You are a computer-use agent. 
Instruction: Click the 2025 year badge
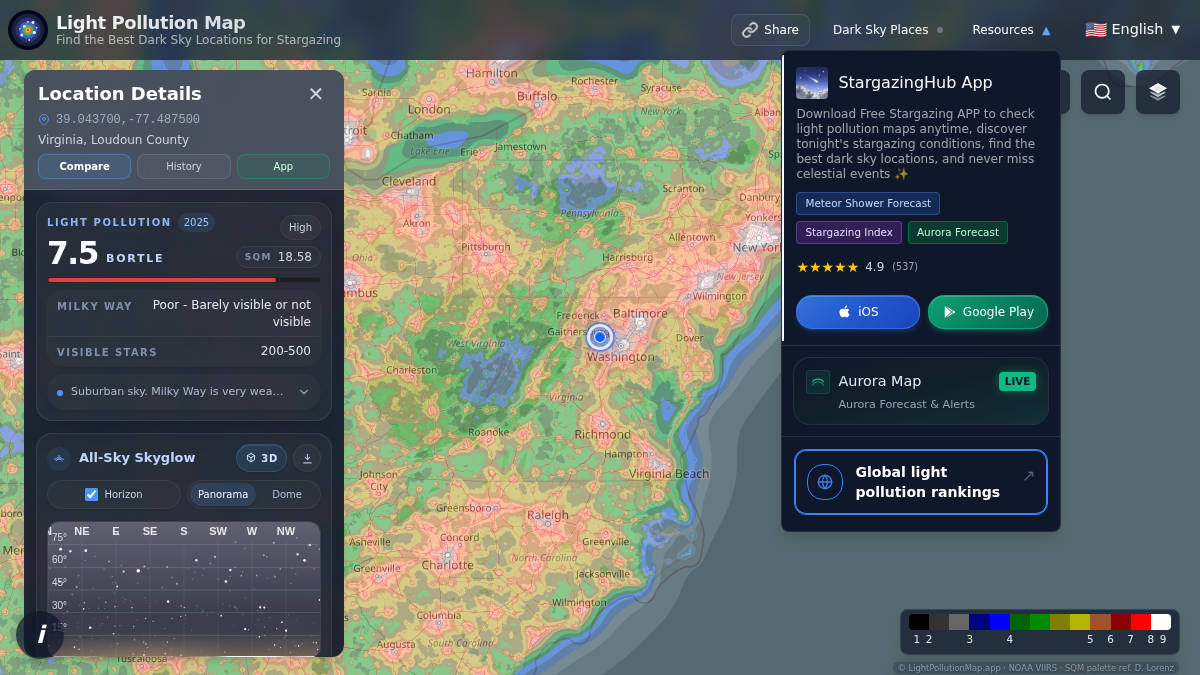196,222
